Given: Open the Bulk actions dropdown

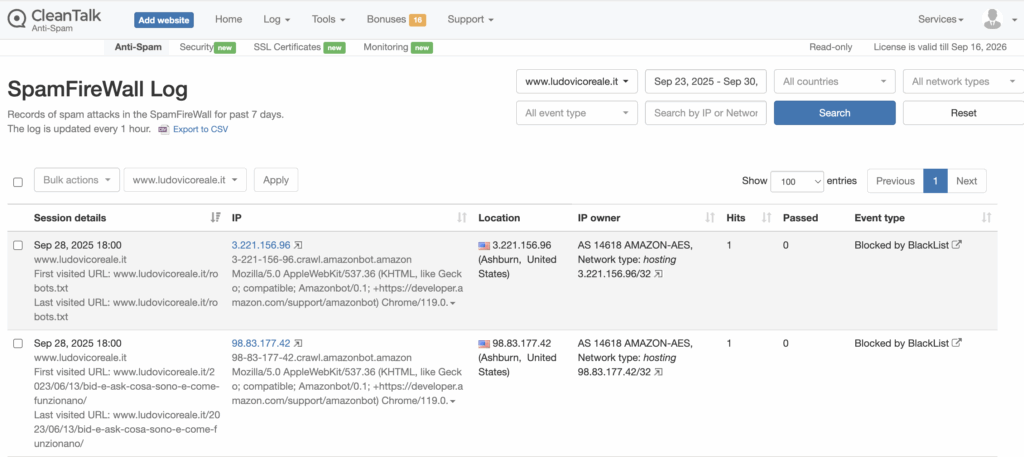Looking at the screenshot, I should [76, 180].
